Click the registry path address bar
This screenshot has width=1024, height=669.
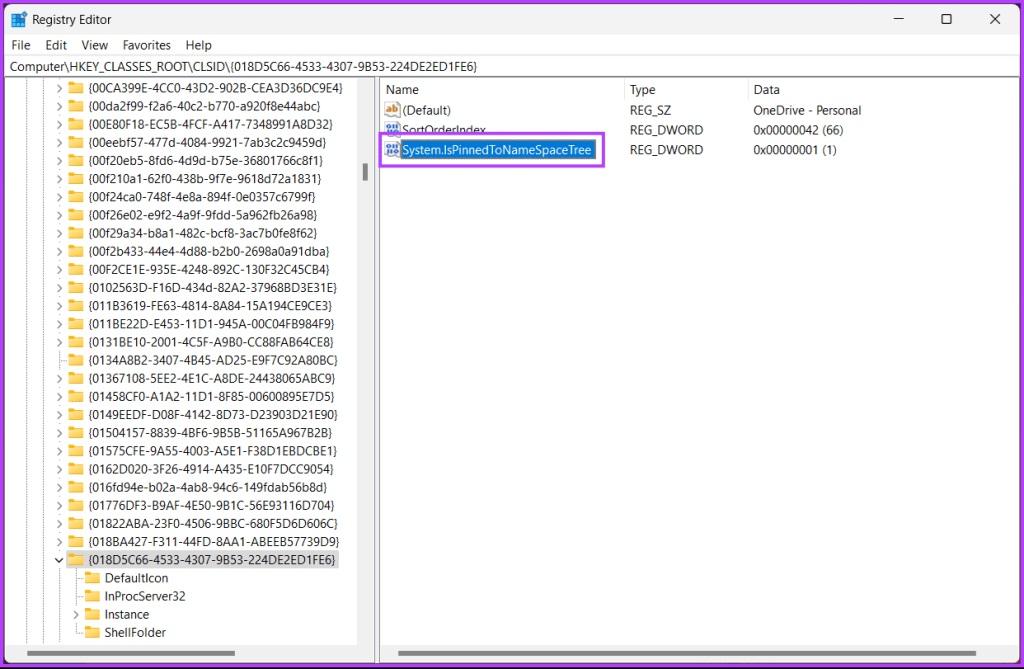click(x=512, y=67)
